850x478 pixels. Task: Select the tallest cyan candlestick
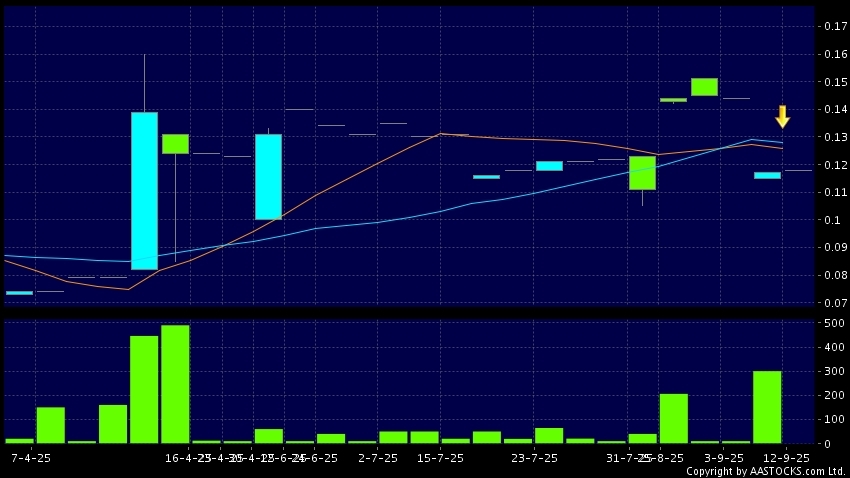pyautogui.click(x=144, y=190)
